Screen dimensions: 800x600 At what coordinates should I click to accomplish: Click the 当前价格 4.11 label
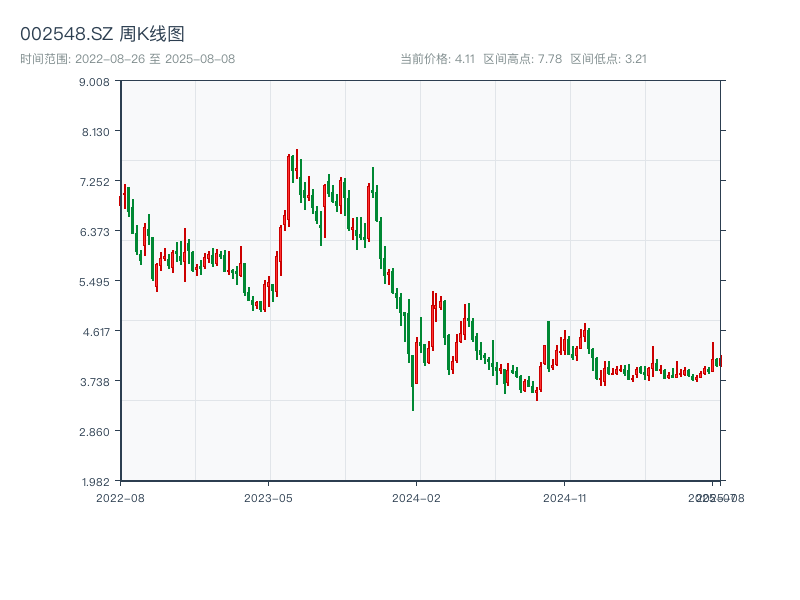coord(437,59)
